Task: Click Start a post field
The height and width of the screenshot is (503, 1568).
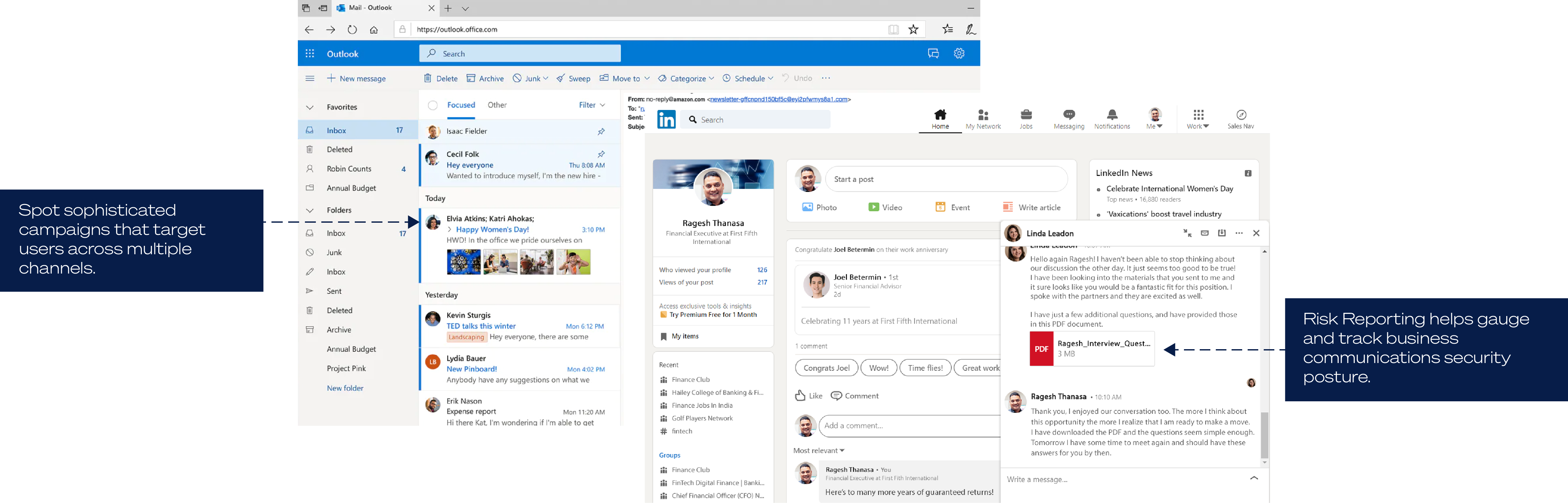Action: [x=946, y=179]
